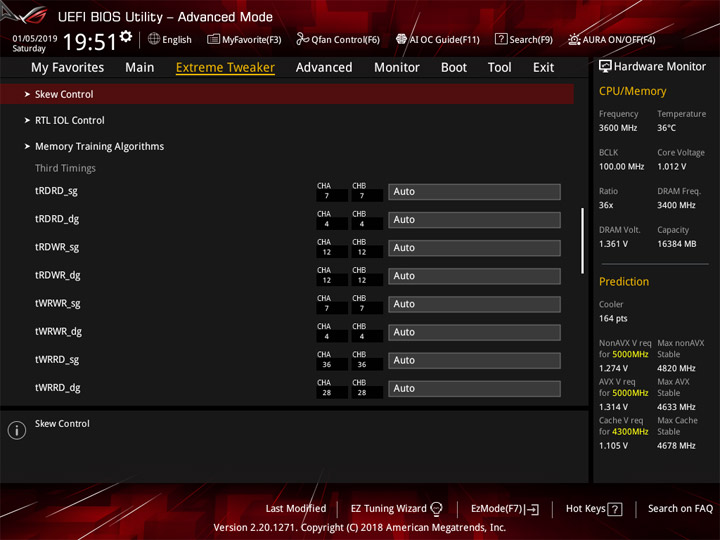Click the Third Timings heading
720x540 pixels.
[x=65, y=169]
